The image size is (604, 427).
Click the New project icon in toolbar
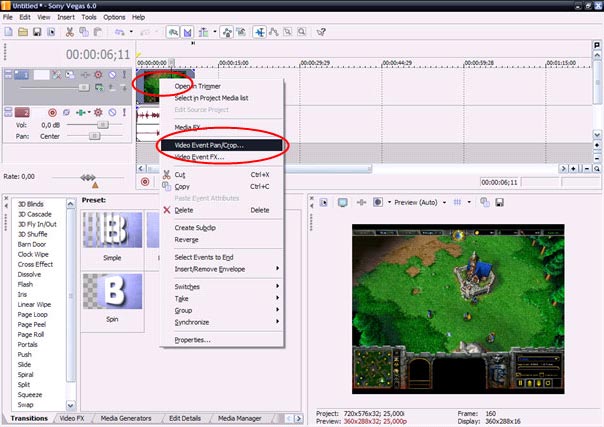point(9,32)
